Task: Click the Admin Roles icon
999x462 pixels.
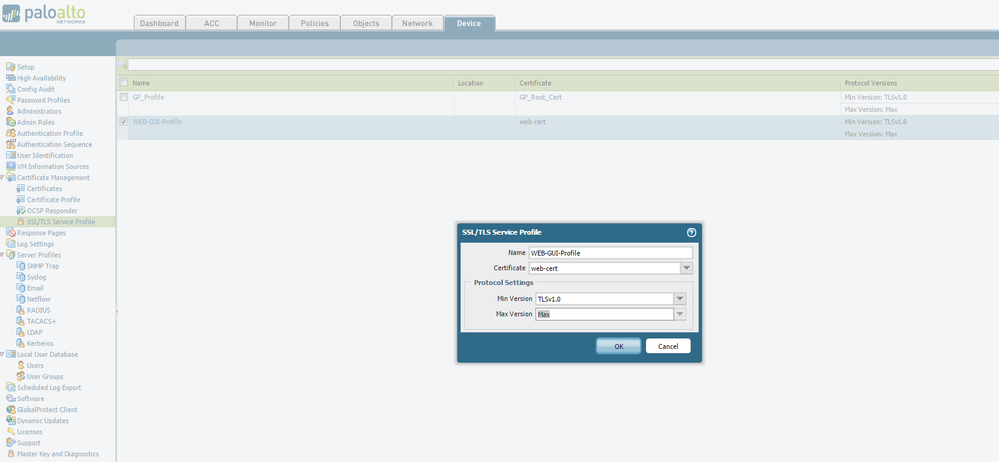Action: 11,122
